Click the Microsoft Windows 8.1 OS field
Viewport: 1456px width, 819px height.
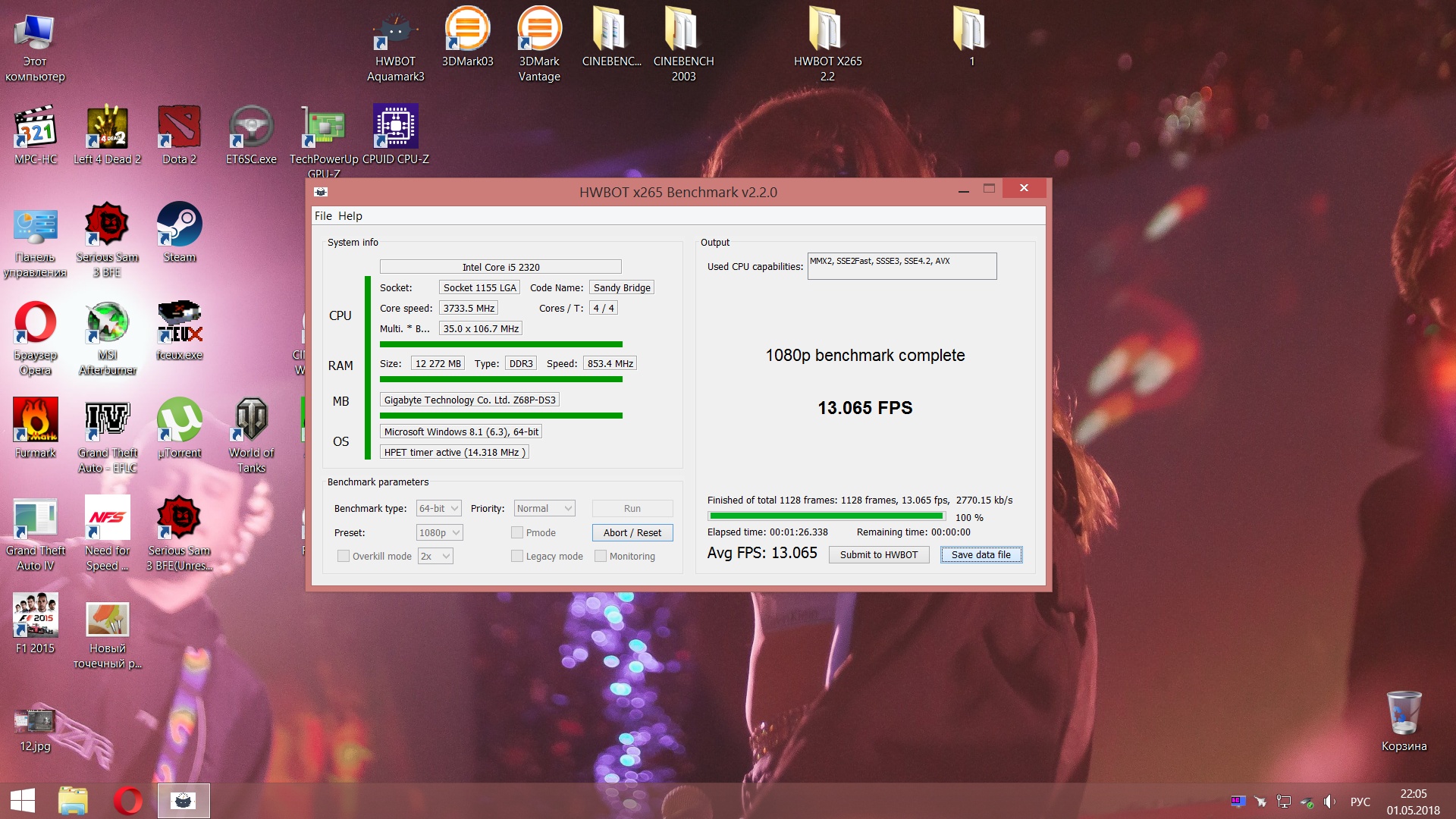461,431
